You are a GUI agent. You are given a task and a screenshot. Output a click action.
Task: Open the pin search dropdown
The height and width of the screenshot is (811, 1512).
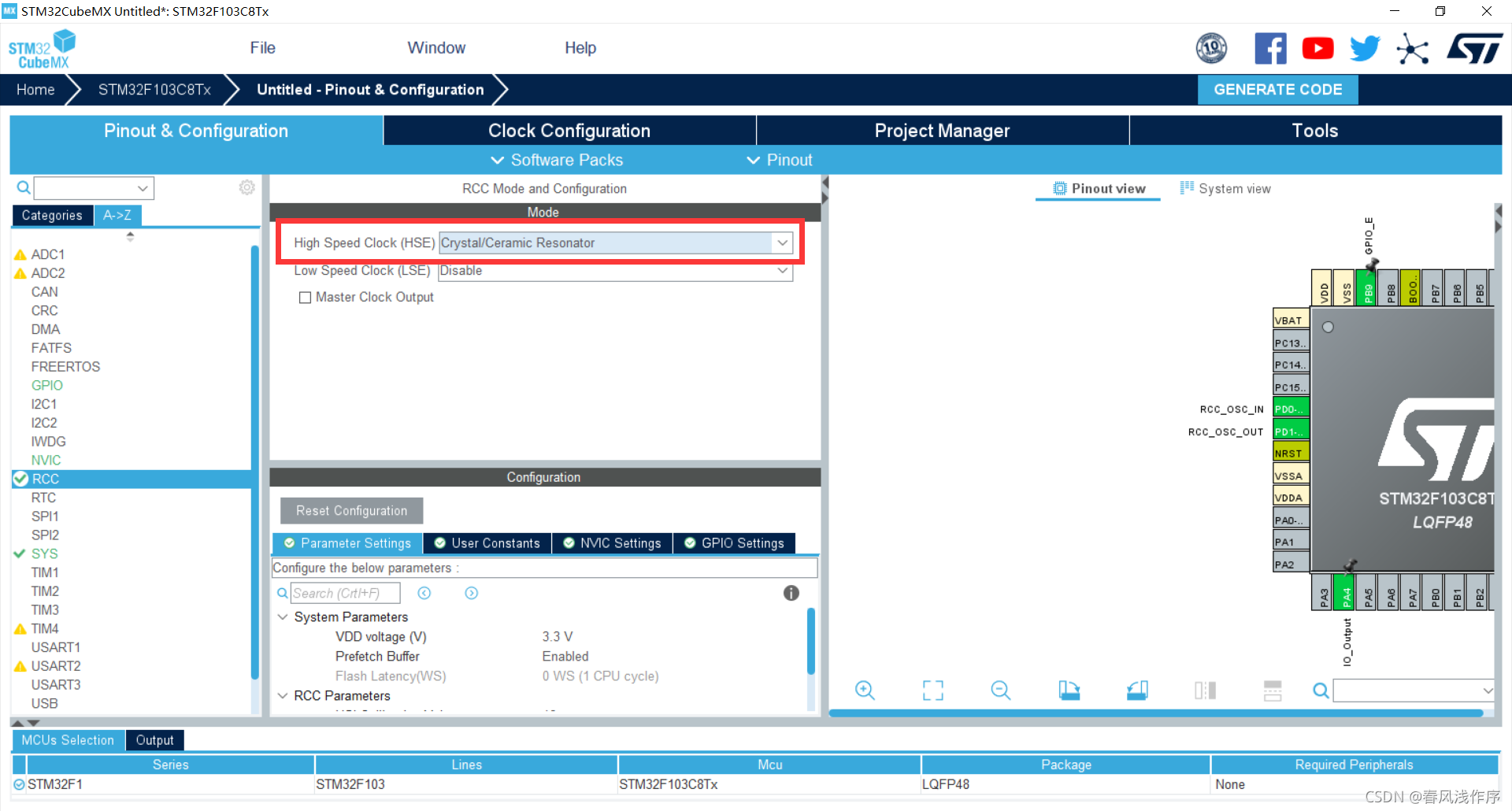[1487, 691]
